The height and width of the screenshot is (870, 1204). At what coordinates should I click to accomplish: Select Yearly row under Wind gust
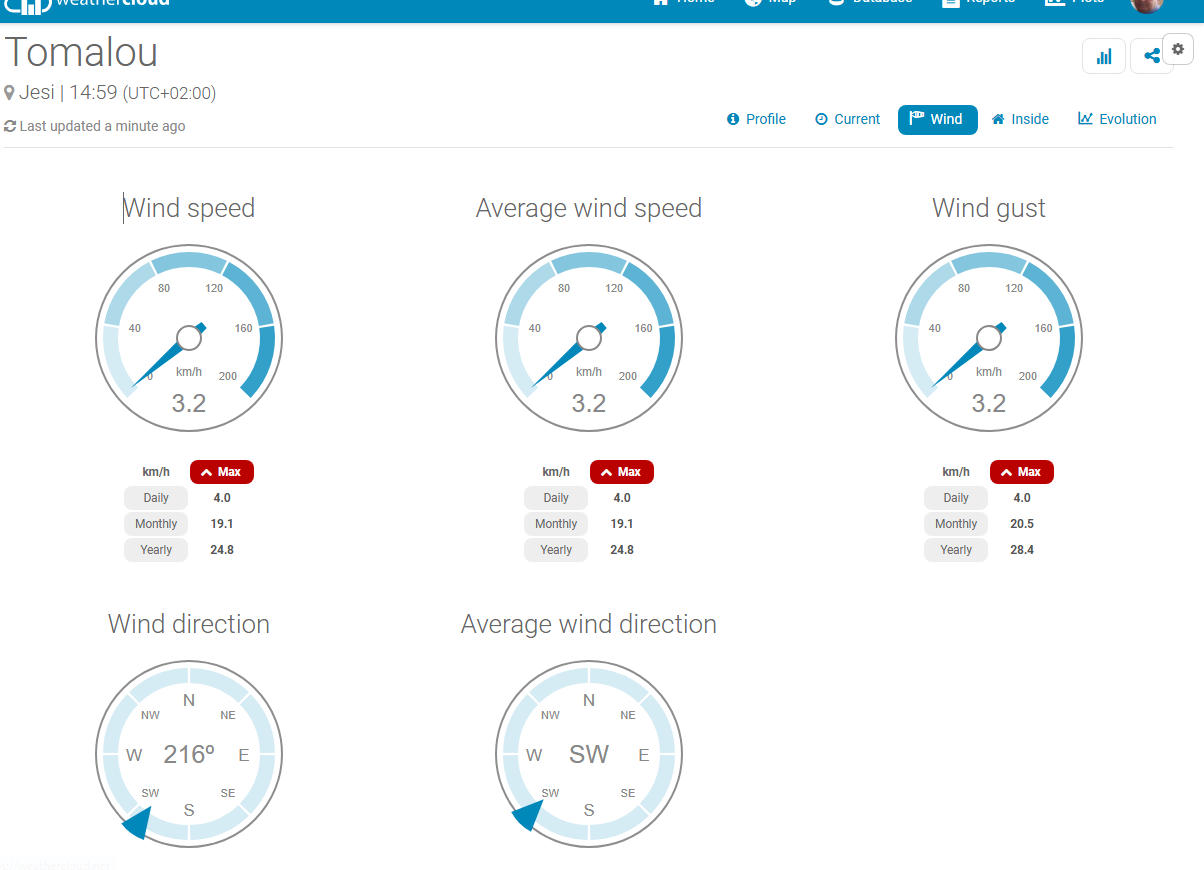click(x=956, y=550)
